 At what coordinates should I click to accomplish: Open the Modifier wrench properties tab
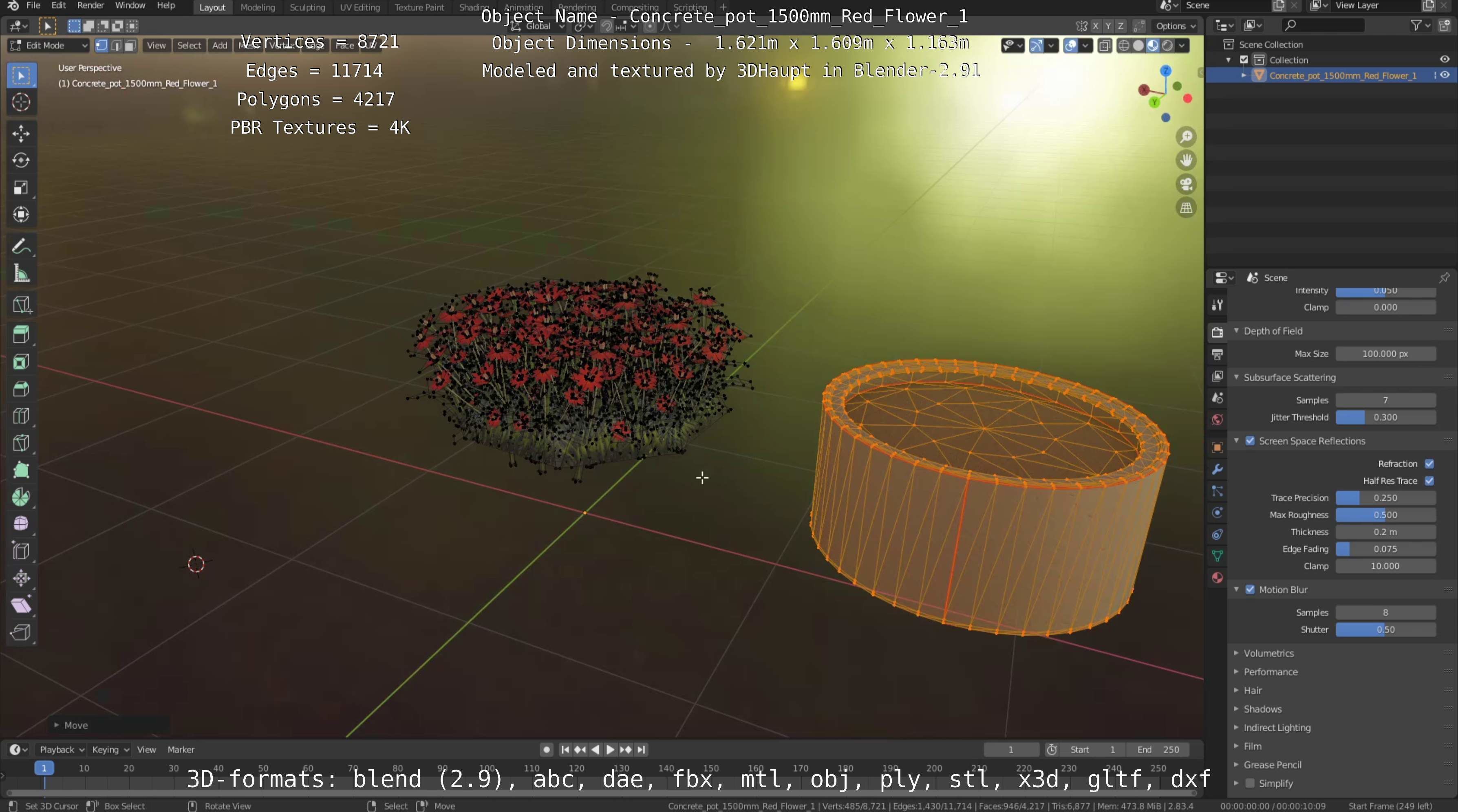[x=1217, y=470]
